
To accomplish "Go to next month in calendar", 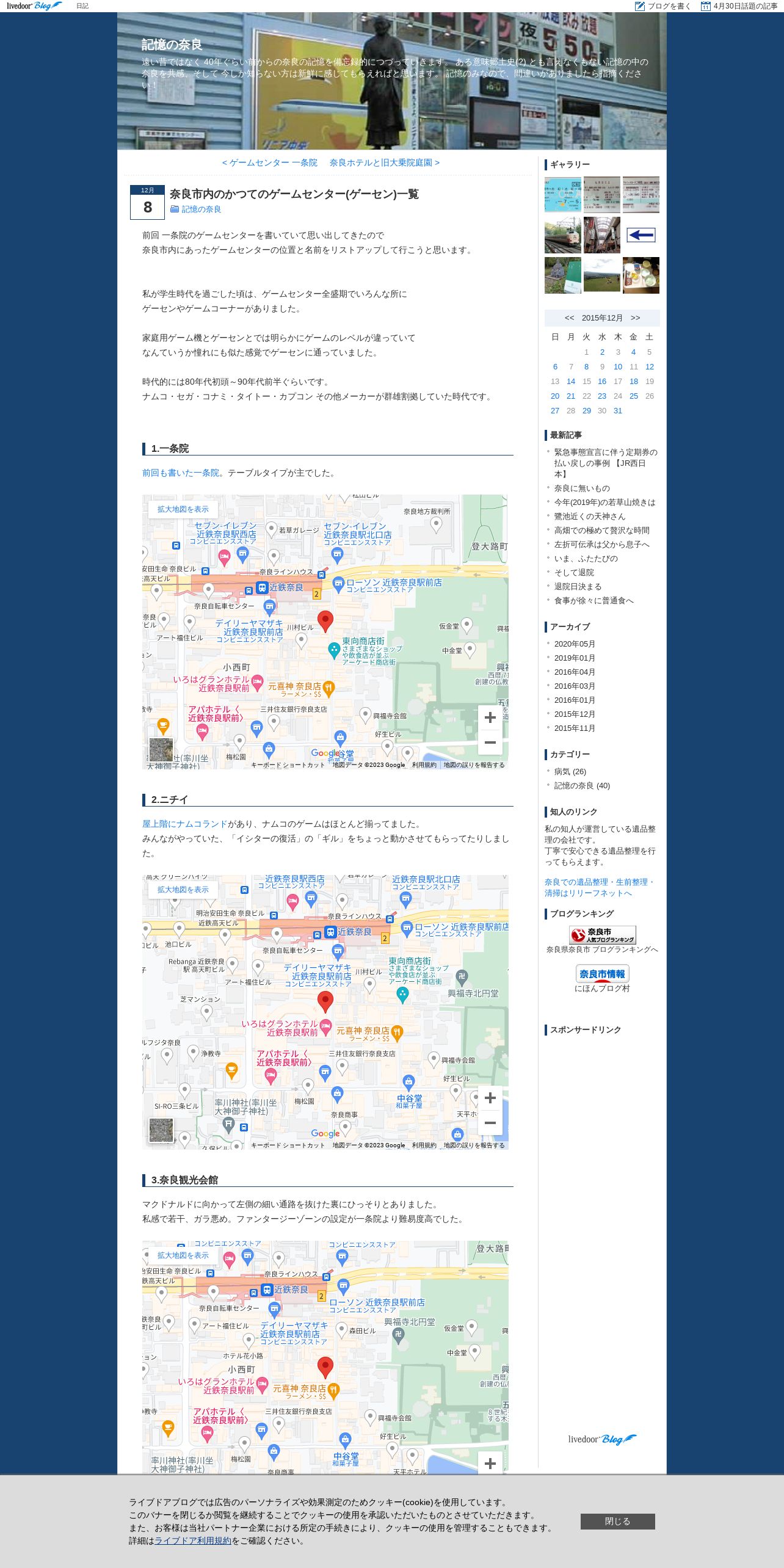I will (x=635, y=318).
